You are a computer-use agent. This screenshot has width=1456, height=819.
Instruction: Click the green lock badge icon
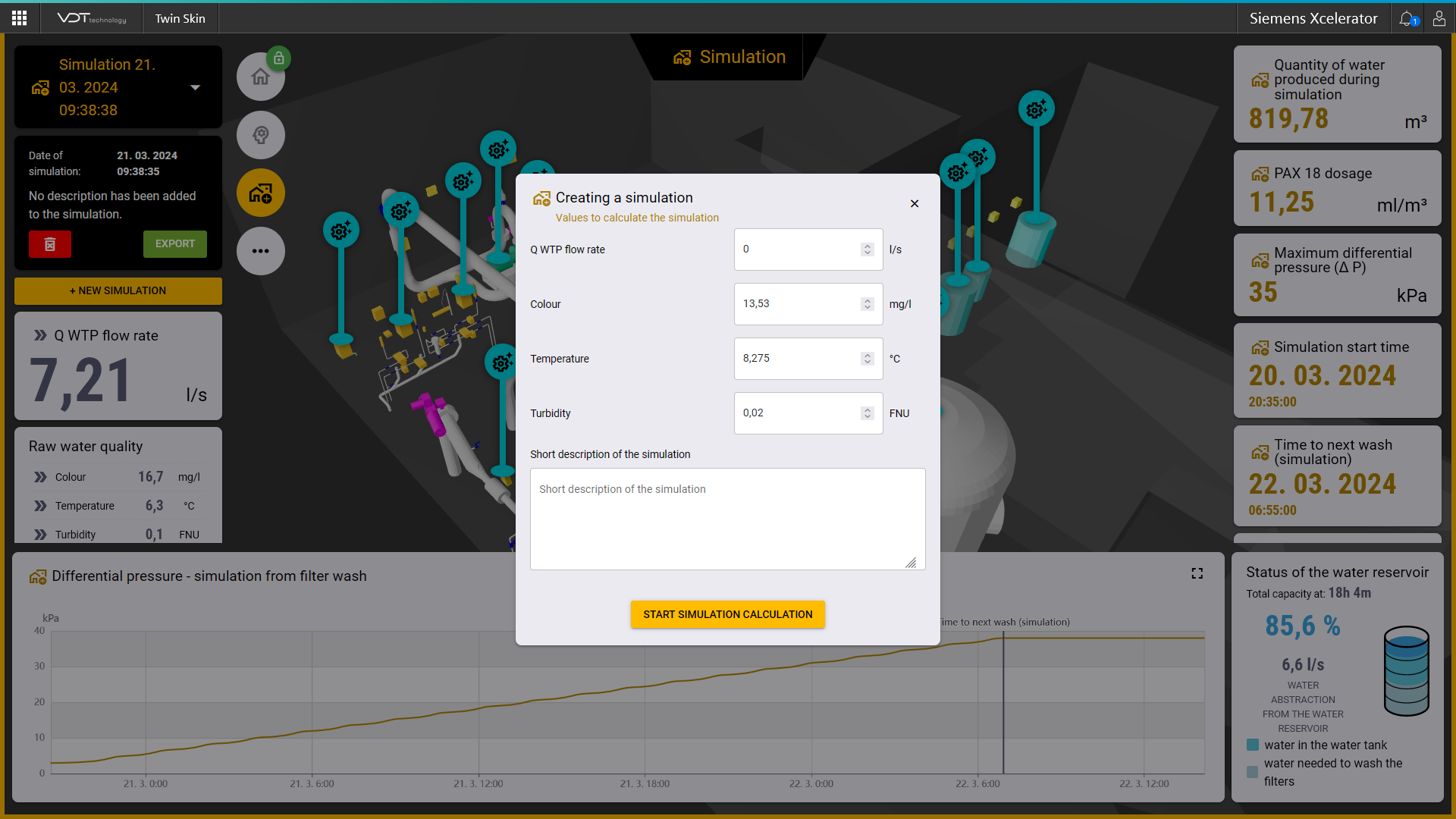pos(279,58)
